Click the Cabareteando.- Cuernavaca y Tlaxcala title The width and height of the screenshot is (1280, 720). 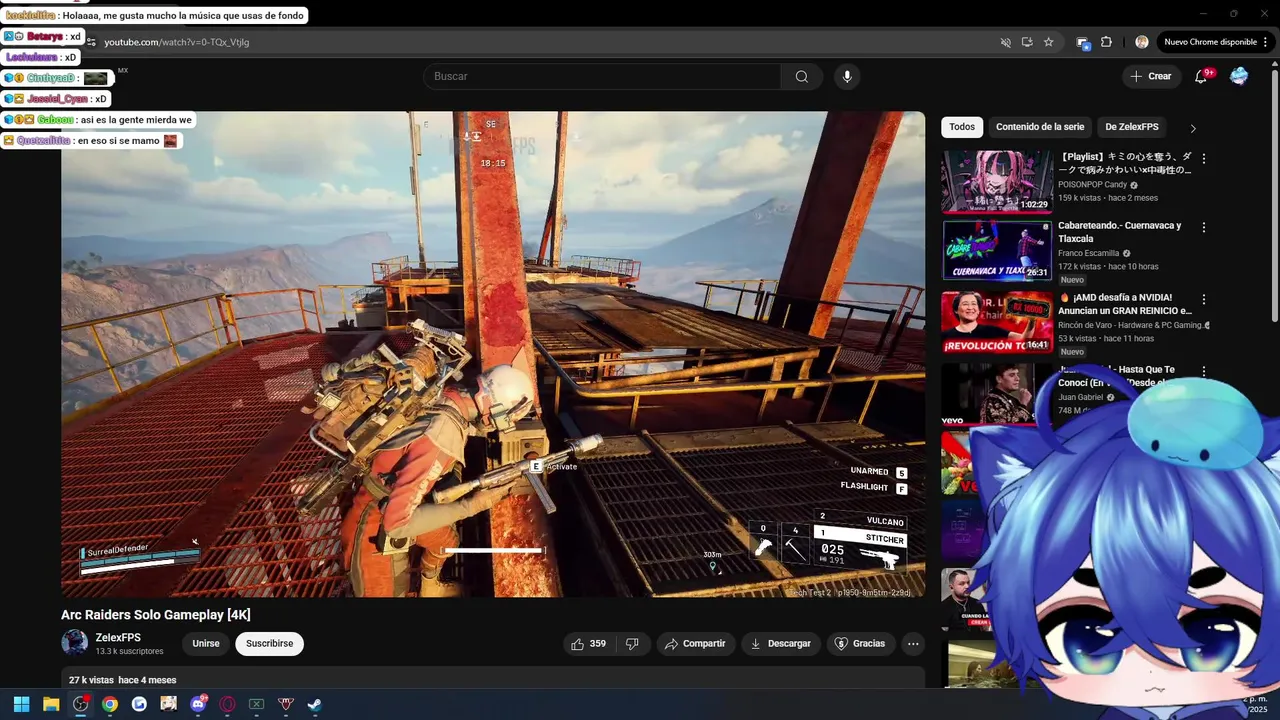click(1120, 232)
